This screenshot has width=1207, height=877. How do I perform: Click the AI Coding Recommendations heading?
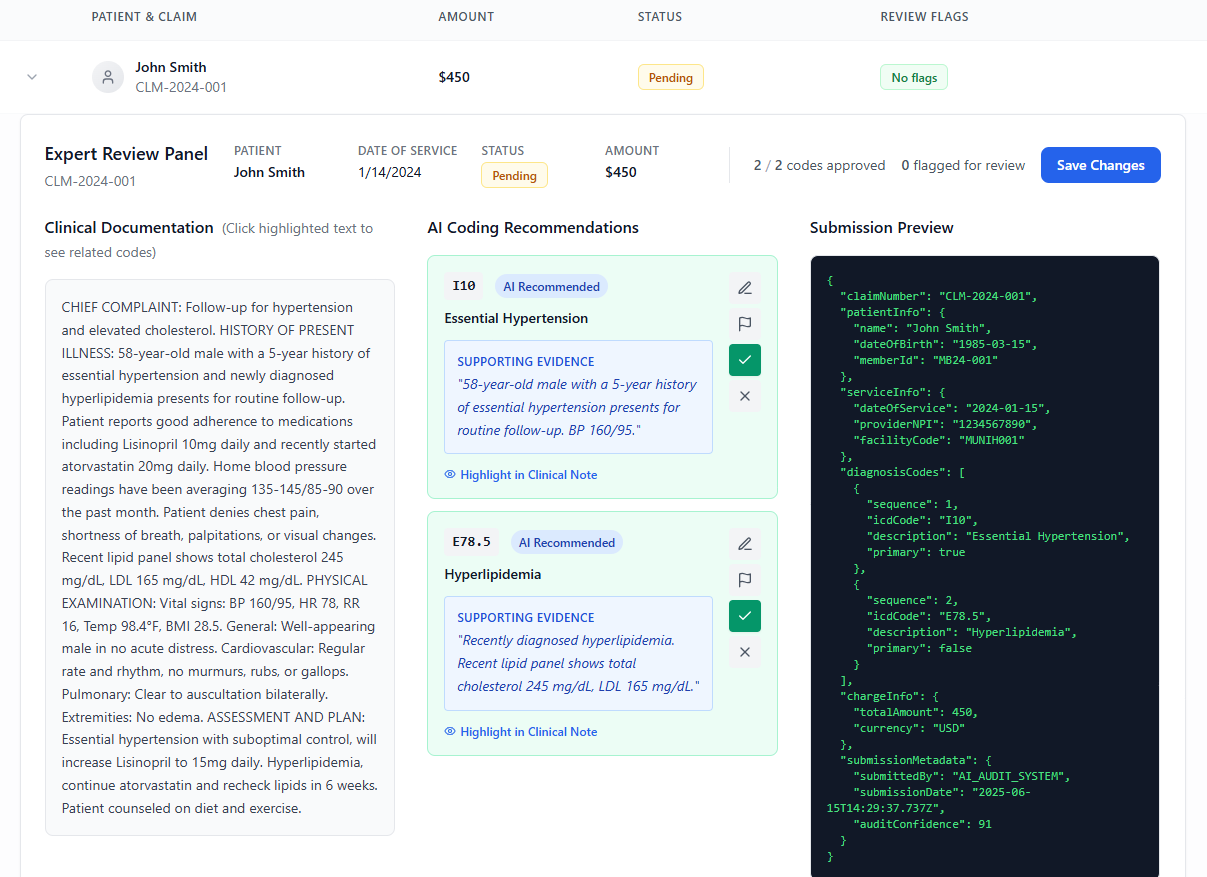click(x=533, y=228)
